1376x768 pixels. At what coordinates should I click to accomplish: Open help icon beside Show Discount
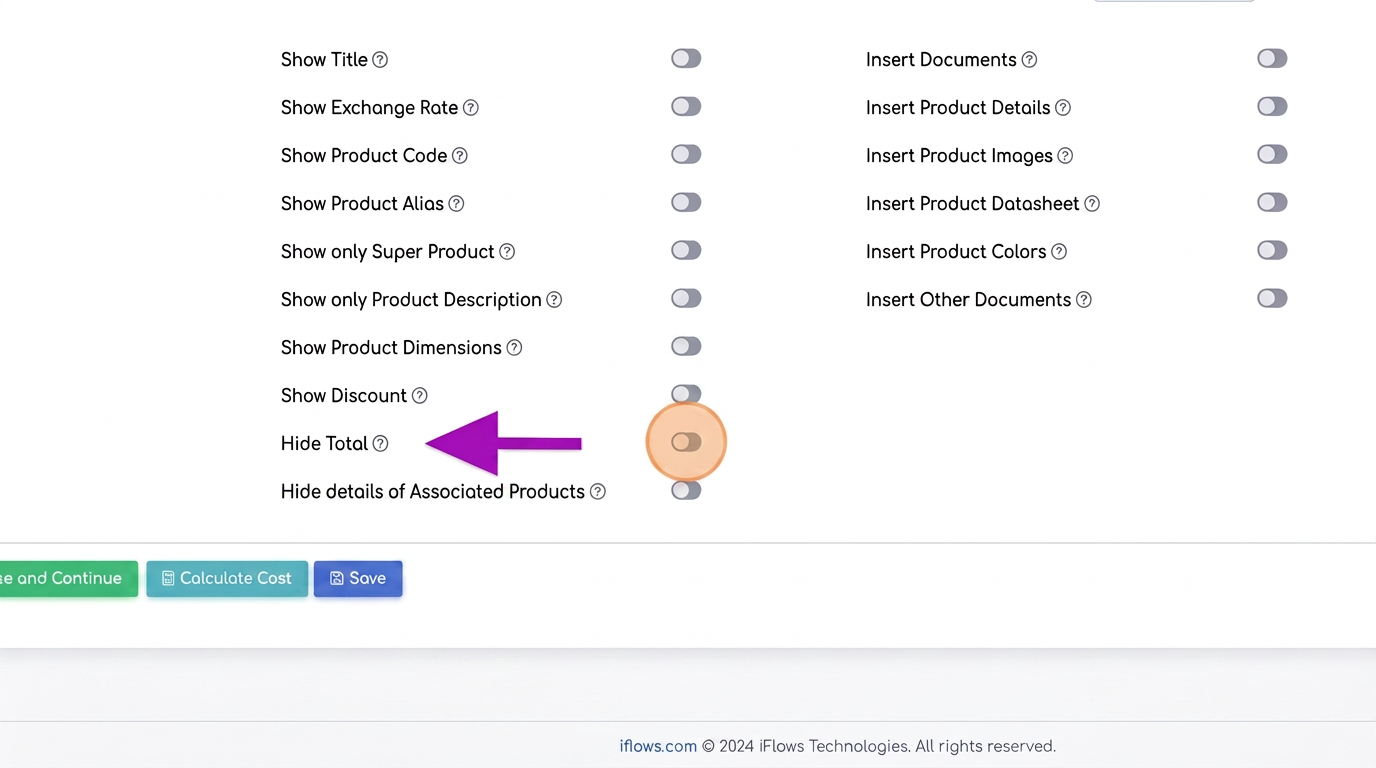coord(420,396)
